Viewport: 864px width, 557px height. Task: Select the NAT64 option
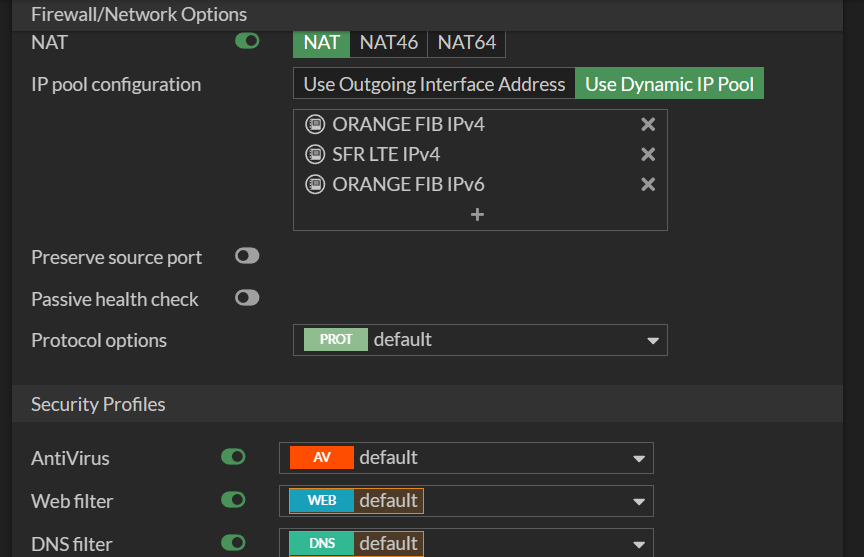pyautogui.click(x=466, y=43)
